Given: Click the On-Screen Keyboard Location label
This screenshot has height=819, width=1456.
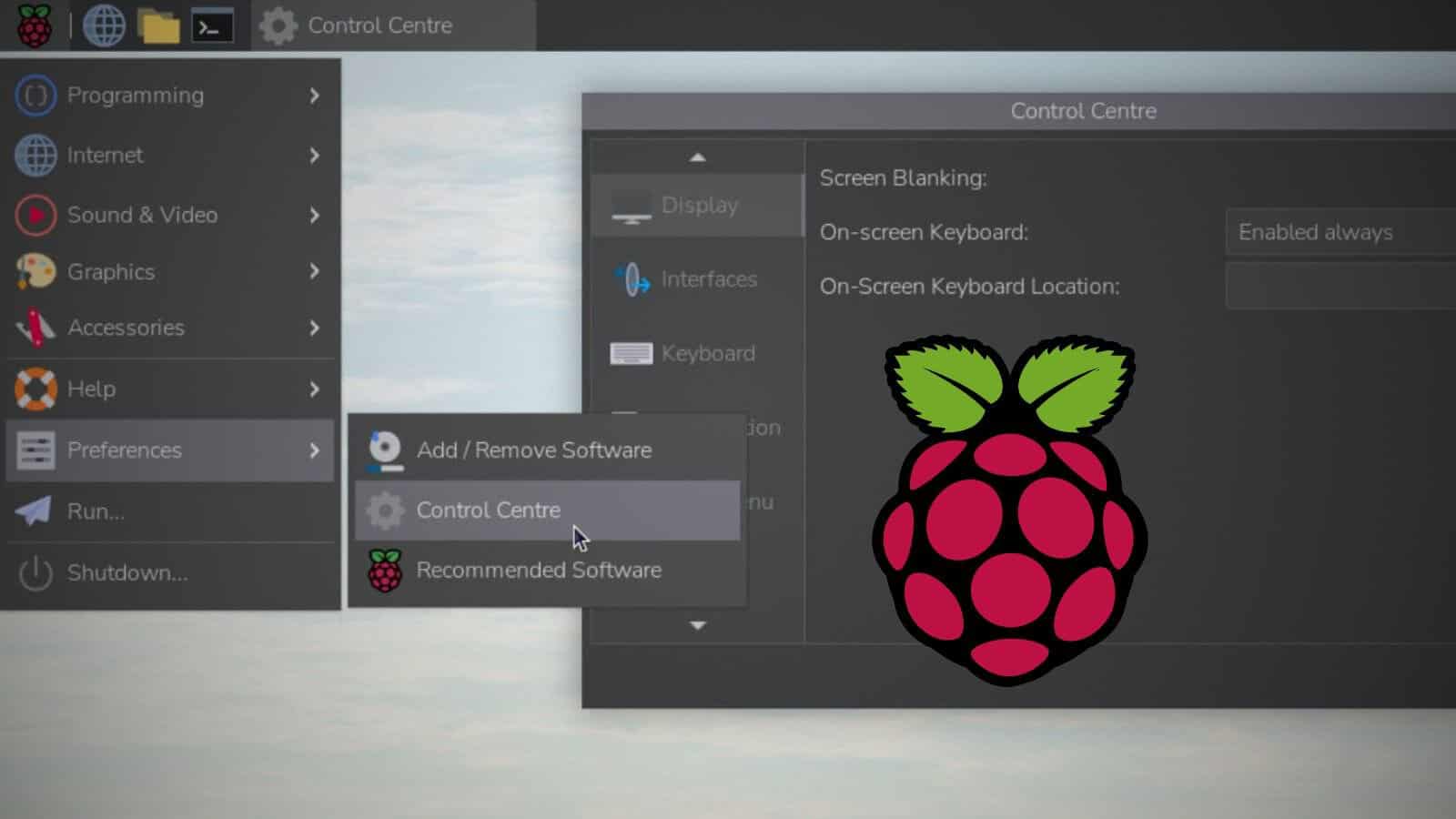Looking at the screenshot, I should tap(969, 287).
